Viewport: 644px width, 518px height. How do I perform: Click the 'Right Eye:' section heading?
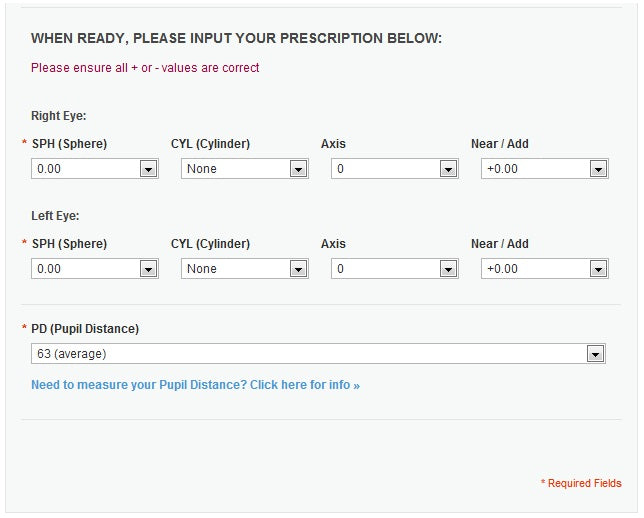[x=58, y=116]
